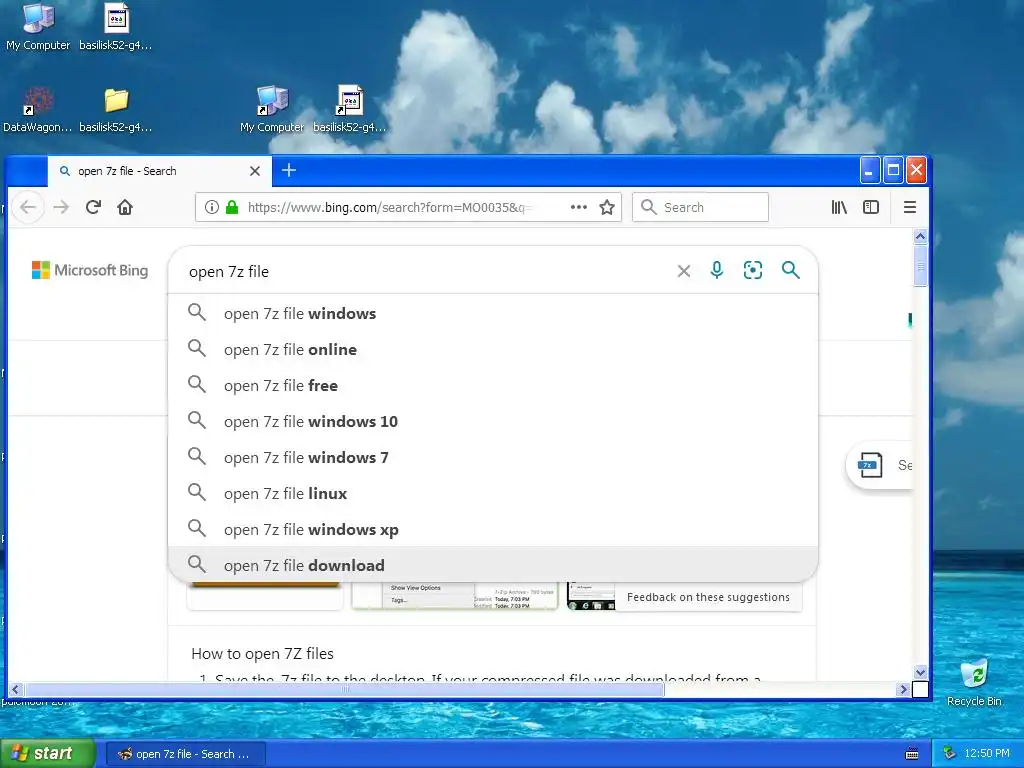Image resolution: width=1024 pixels, height=768 pixels.
Task: Open the Windows Start button
Action: [48, 753]
